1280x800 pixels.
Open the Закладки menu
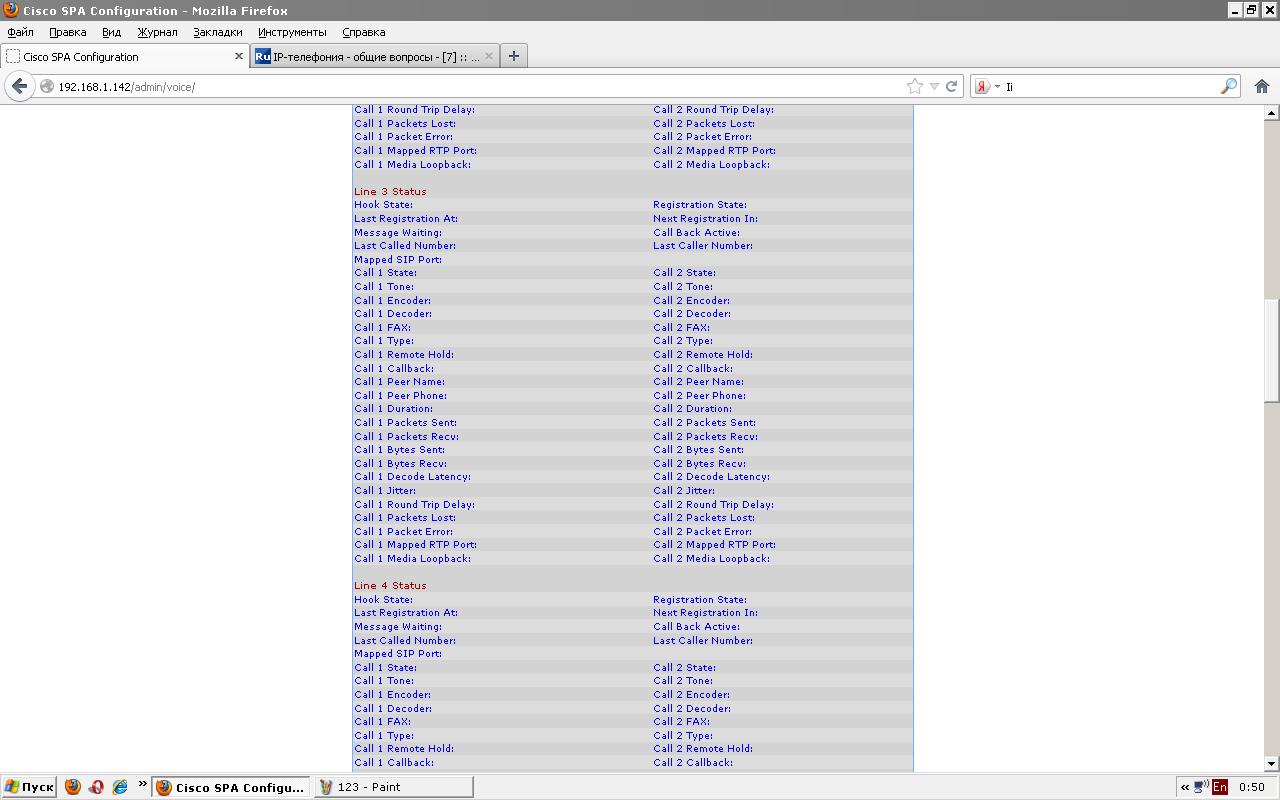coord(218,32)
